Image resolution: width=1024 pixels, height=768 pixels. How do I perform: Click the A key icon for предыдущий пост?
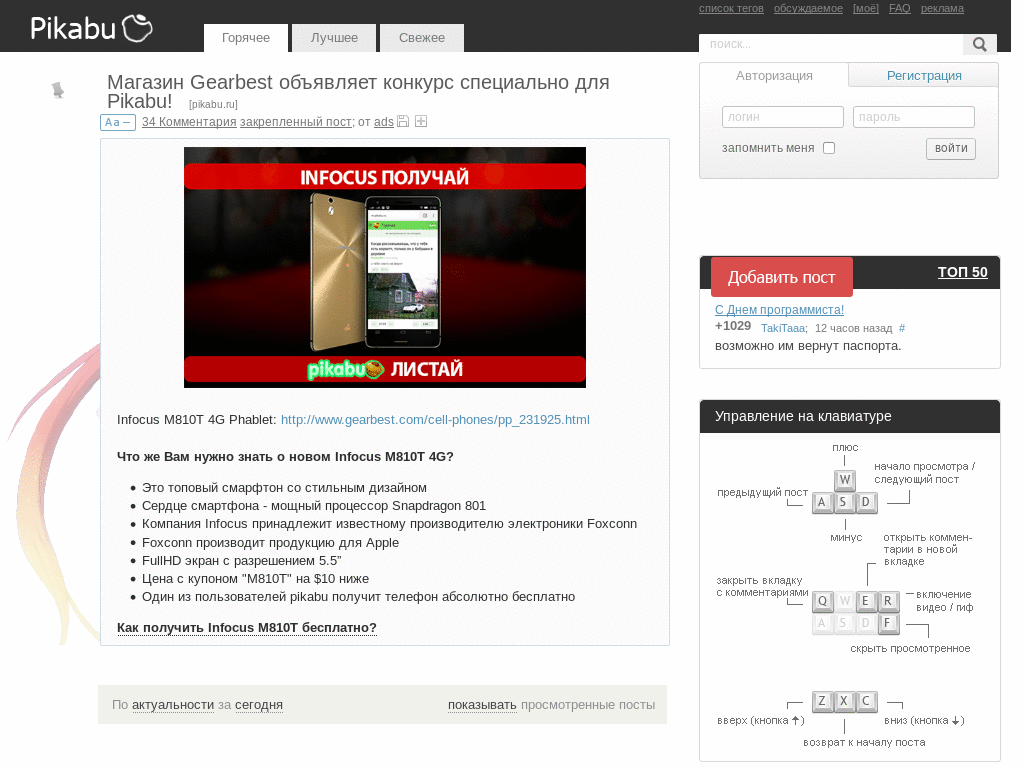pos(822,502)
